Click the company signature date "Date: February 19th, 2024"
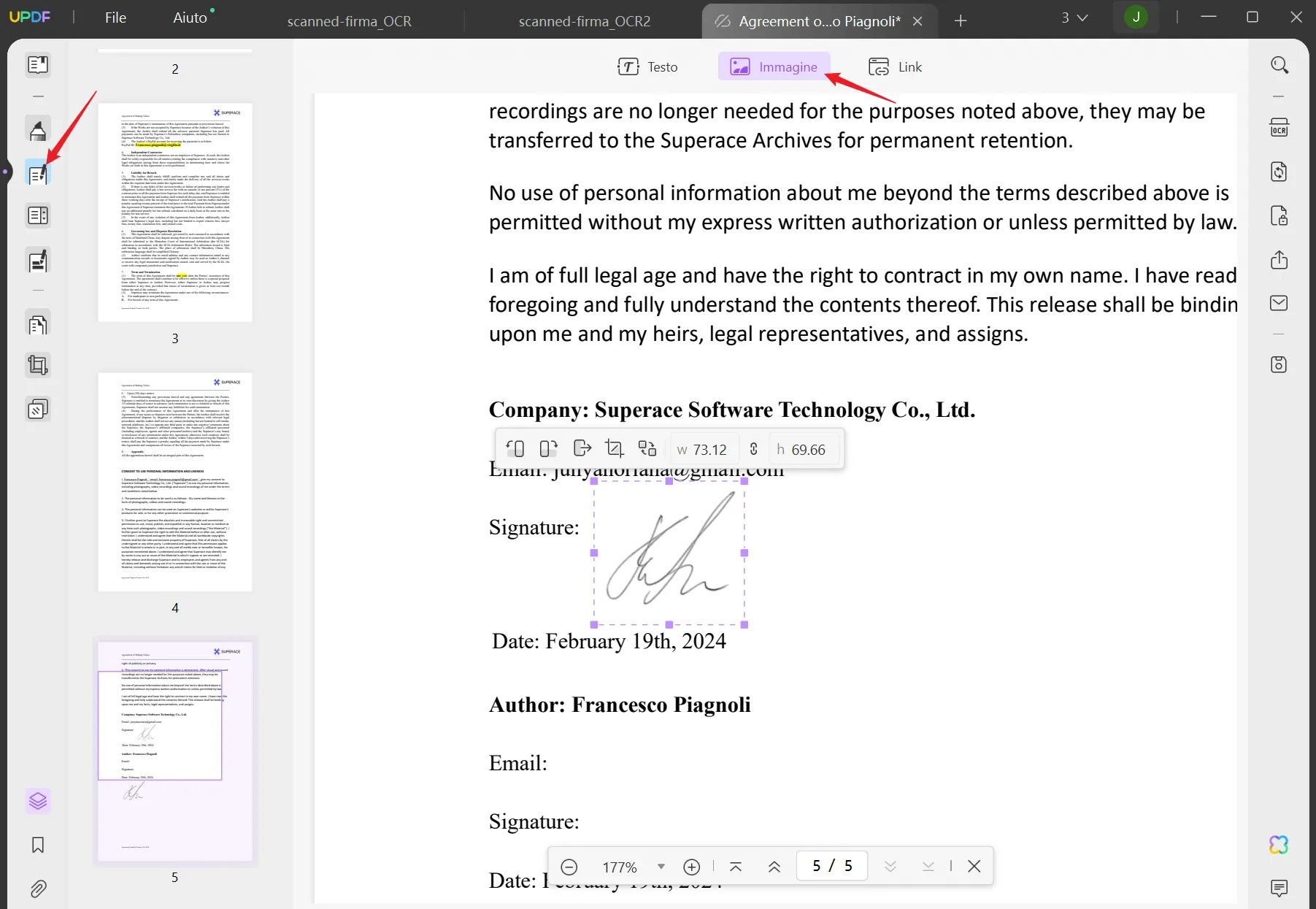 (609, 641)
